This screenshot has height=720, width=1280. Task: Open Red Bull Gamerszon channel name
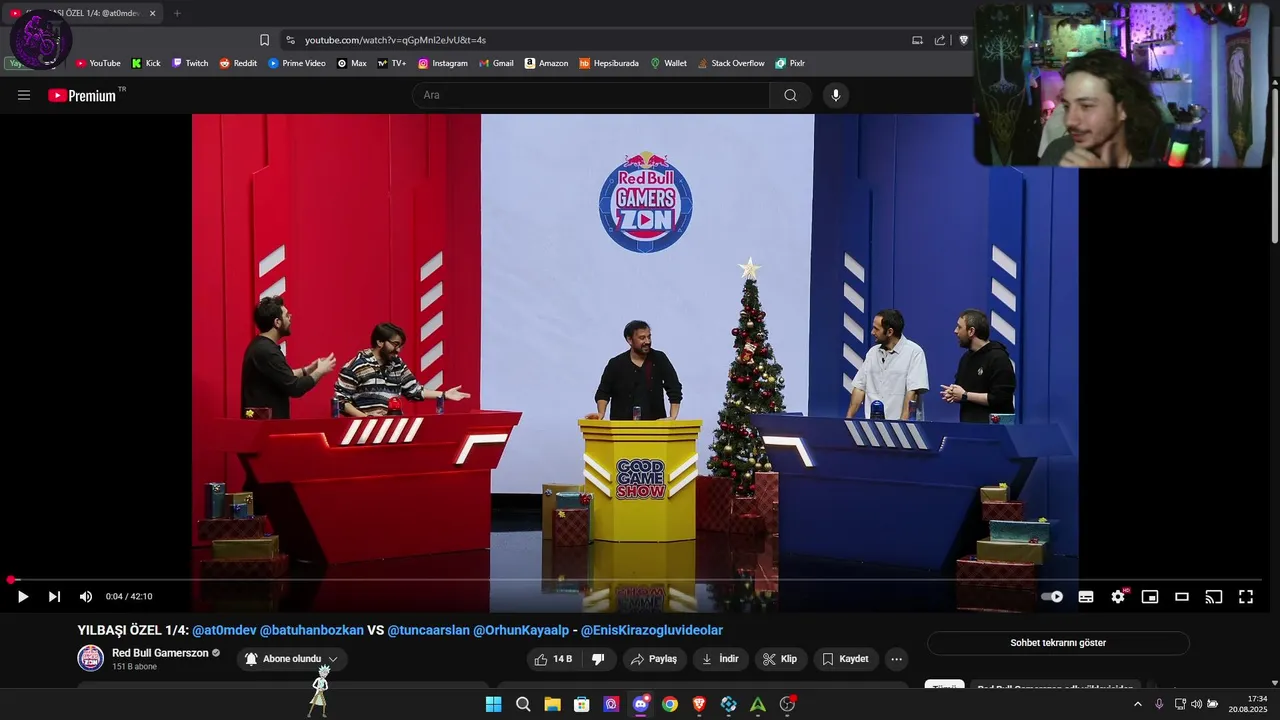click(160, 653)
